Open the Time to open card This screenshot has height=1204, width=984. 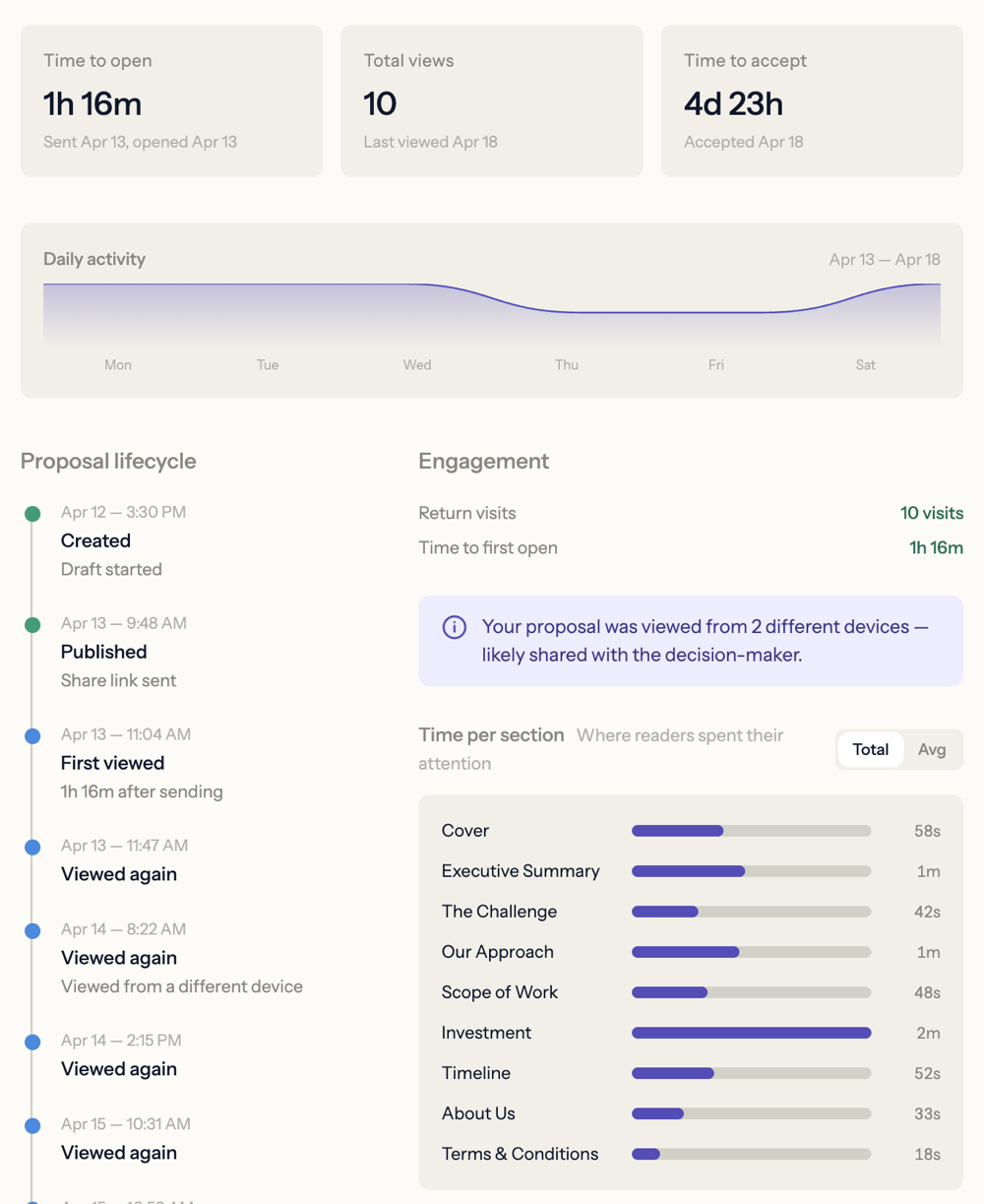tap(171, 101)
